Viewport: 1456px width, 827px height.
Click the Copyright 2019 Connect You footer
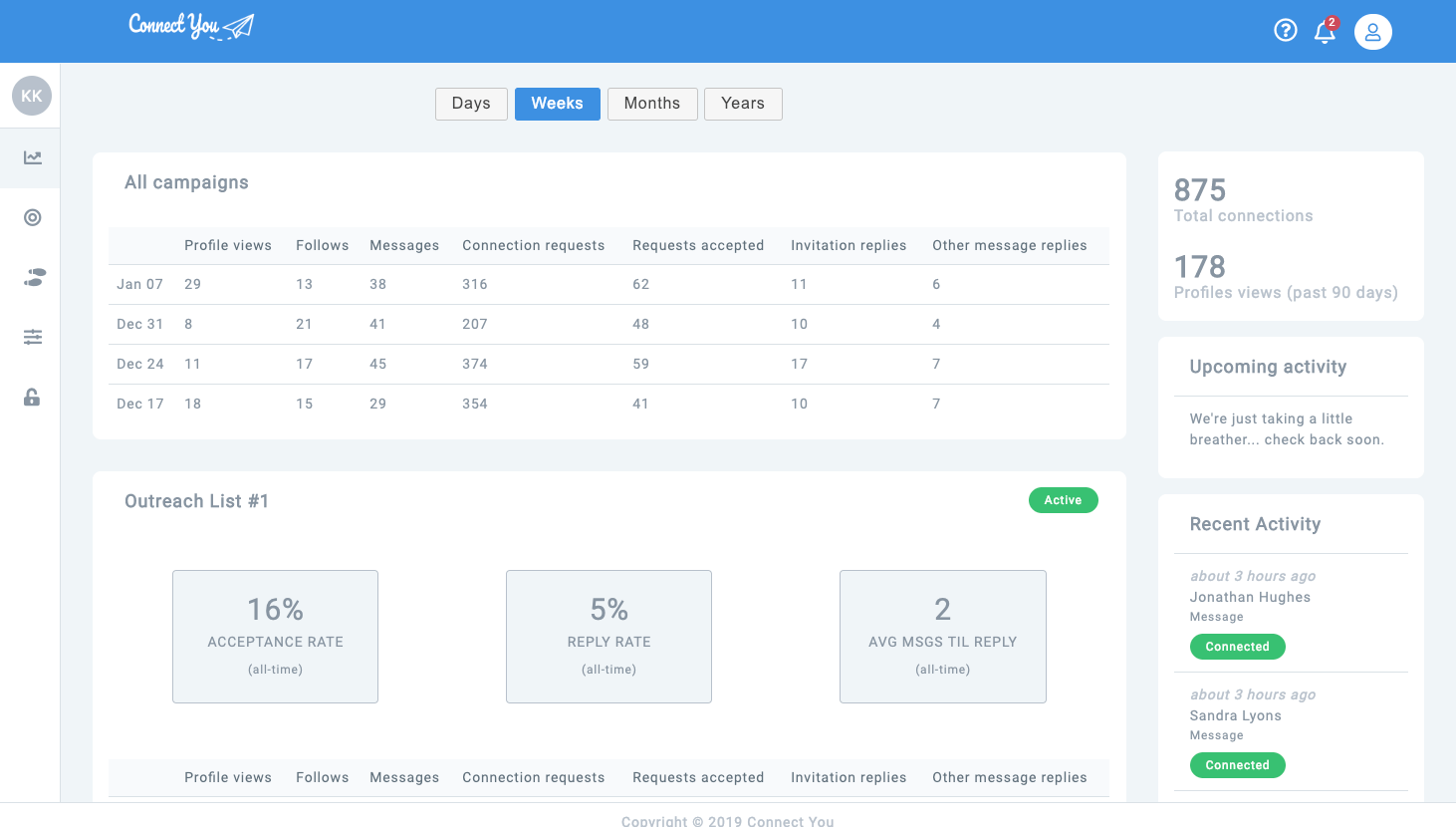coord(727,820)
